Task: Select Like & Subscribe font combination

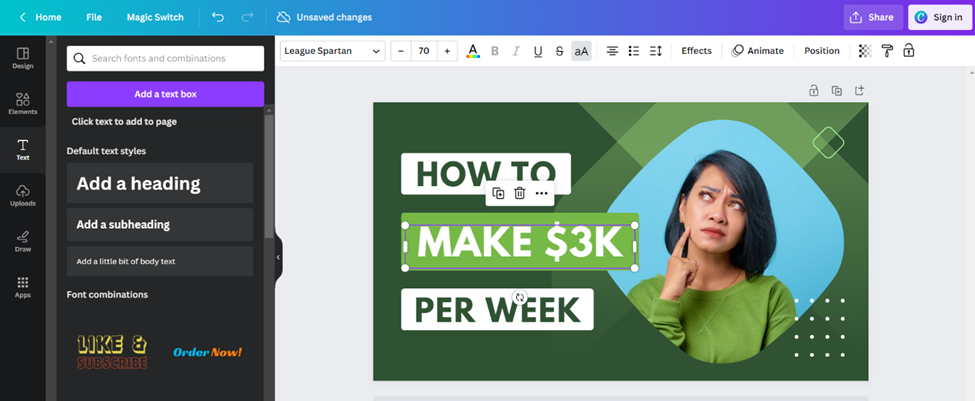Action: point(113,353)
